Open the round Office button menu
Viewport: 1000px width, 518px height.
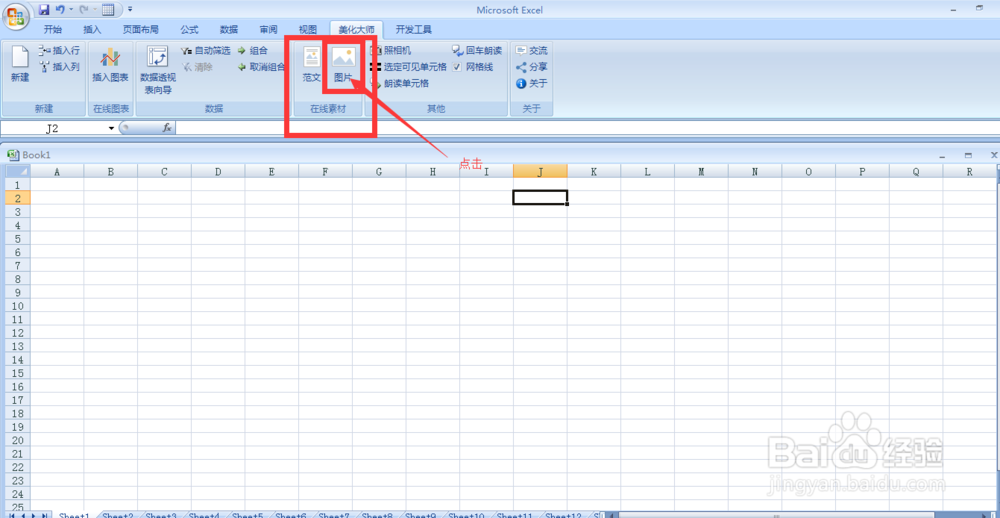[x=15, y=16]
